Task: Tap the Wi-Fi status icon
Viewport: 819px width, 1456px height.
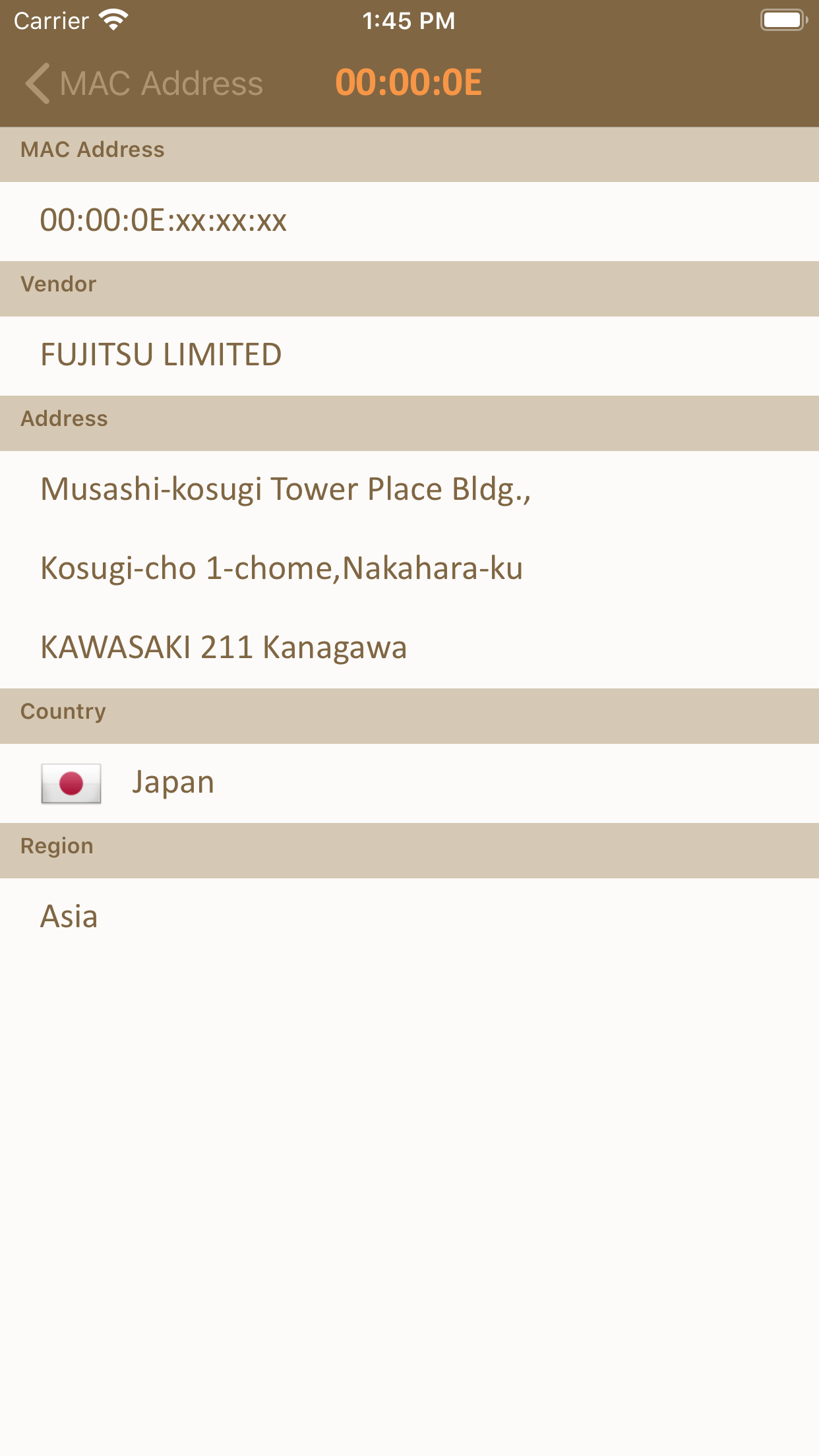Action: click(x=113, y=20)
